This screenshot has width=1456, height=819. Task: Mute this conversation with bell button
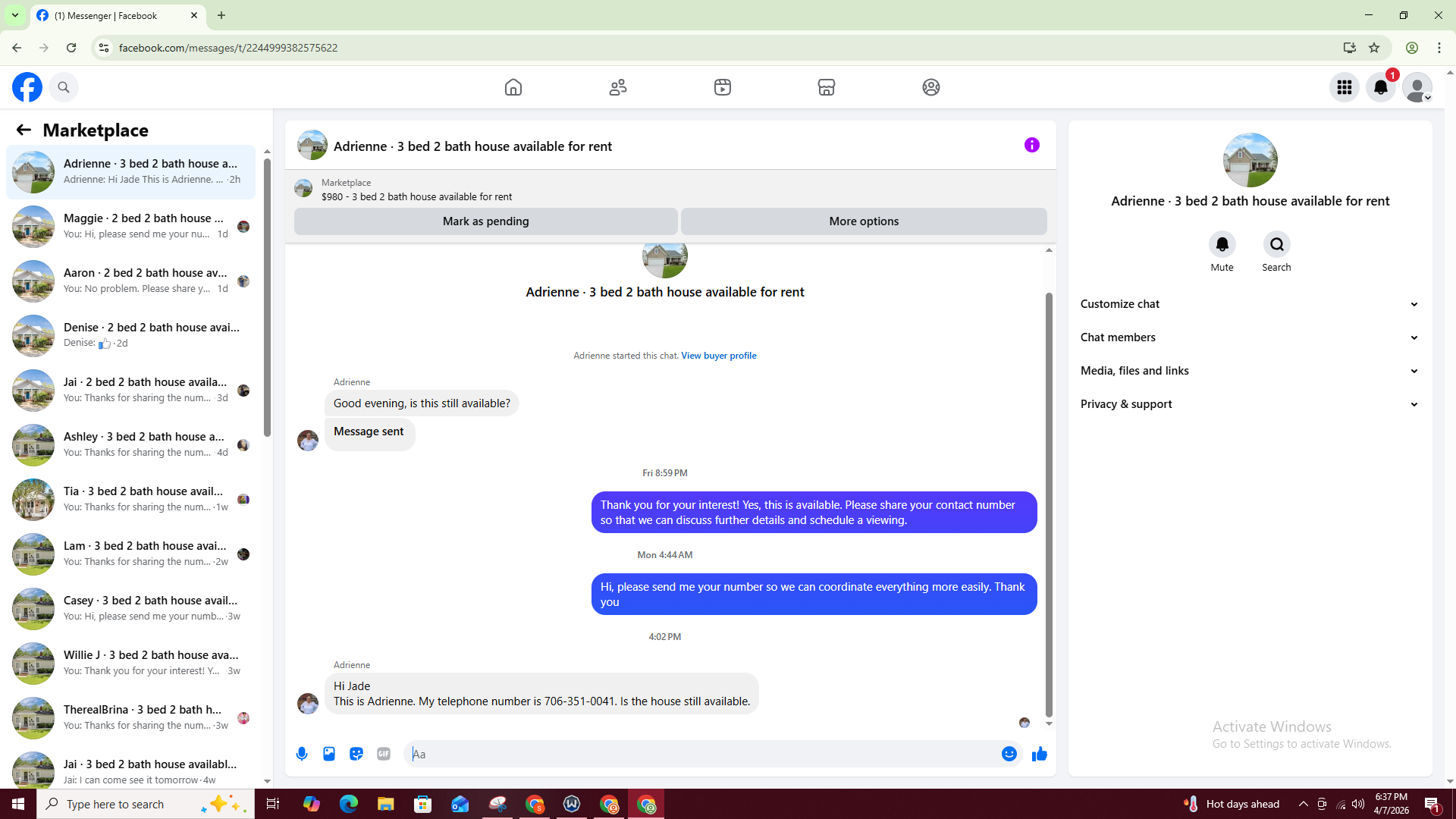tap(1222, 244)
